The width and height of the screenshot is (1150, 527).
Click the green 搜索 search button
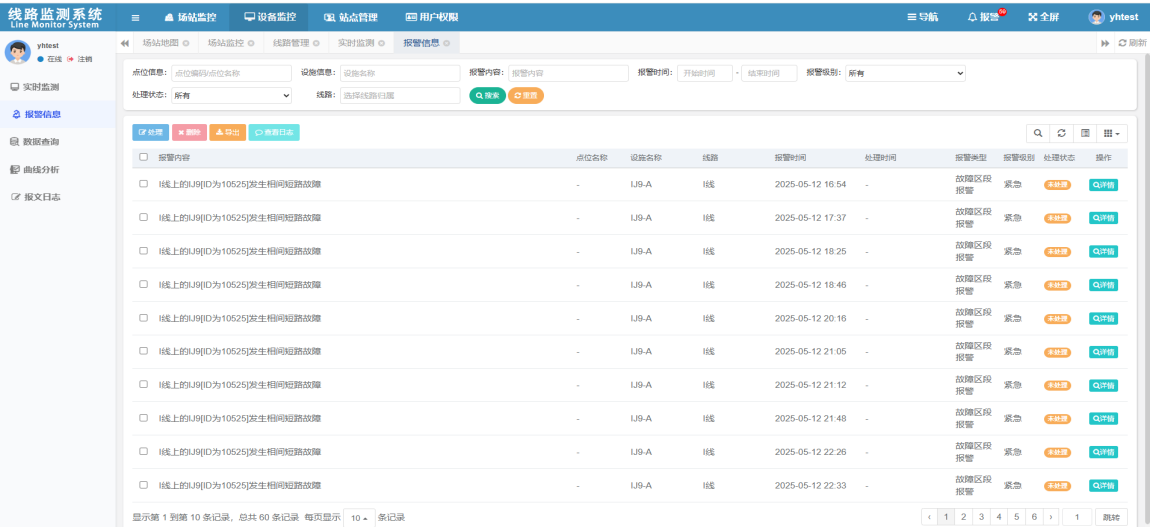[x=488, y=95]
